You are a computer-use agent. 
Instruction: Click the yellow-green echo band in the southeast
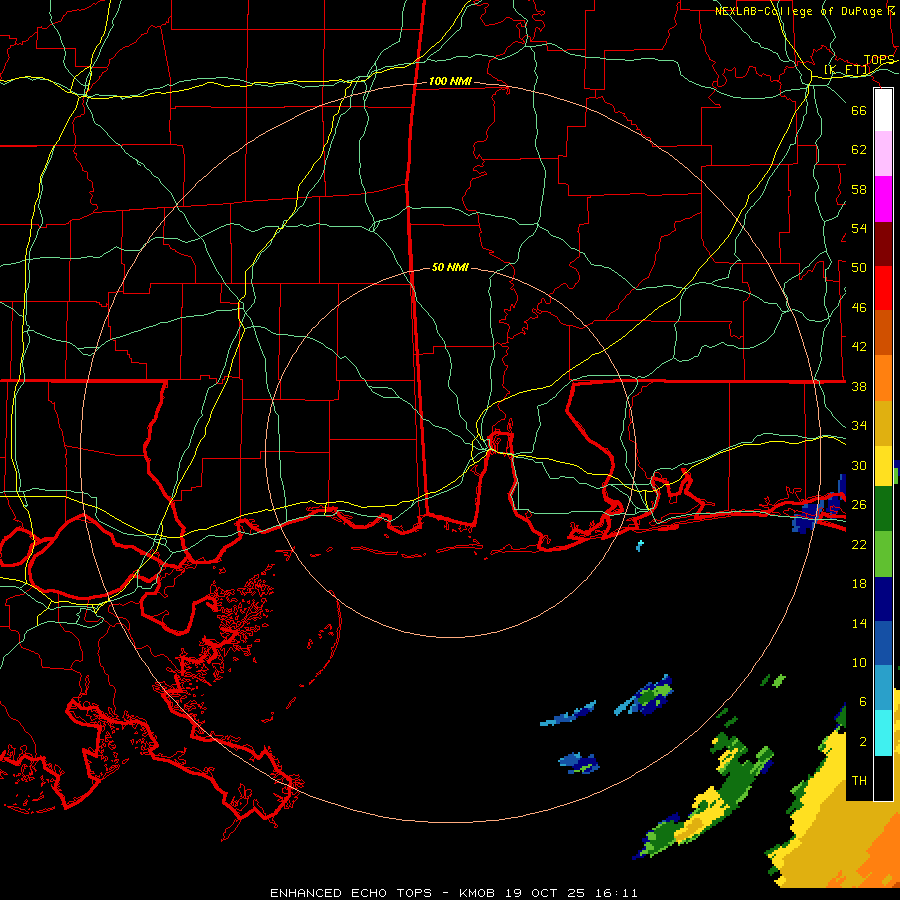[704, 802]
